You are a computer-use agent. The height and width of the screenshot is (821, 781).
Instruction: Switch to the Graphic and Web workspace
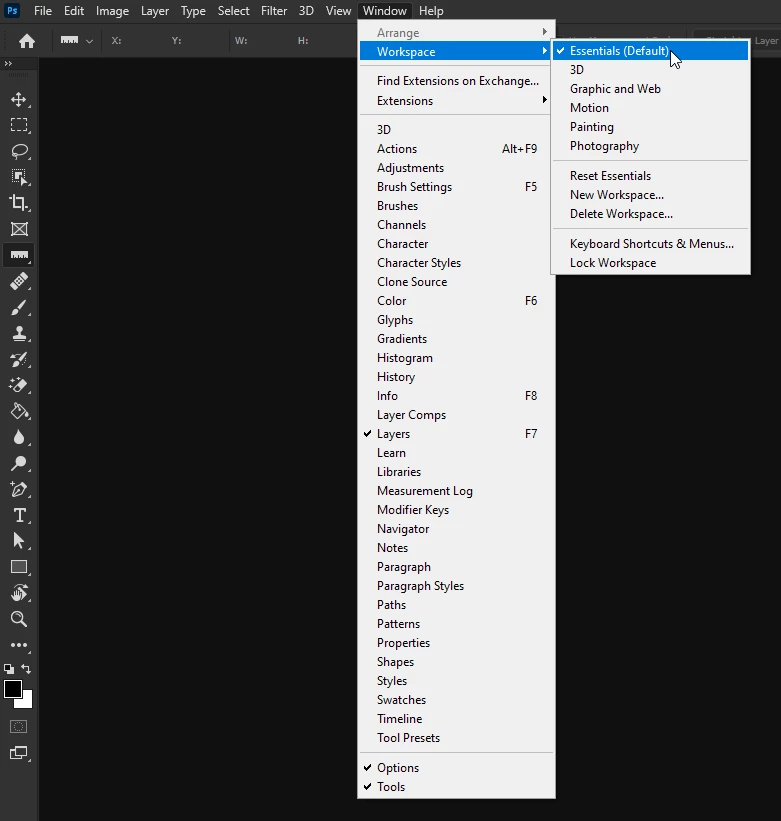pos(651,89)
